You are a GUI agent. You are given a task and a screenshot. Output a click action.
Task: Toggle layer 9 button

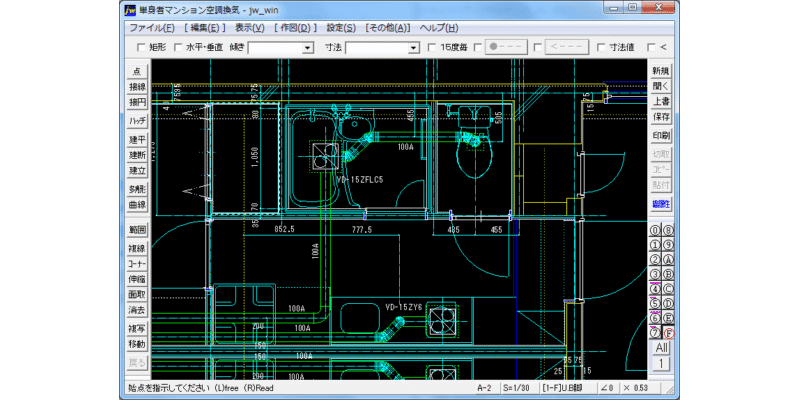click(667, 245)
